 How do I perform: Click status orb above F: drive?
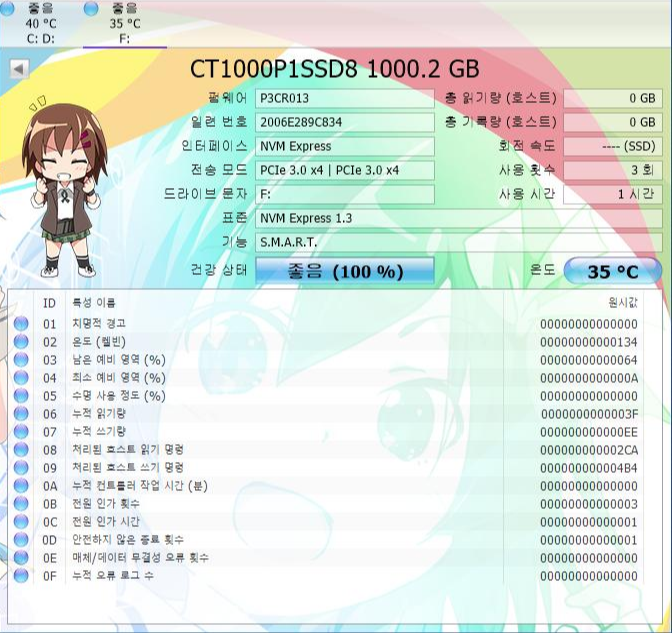(91, 9)
